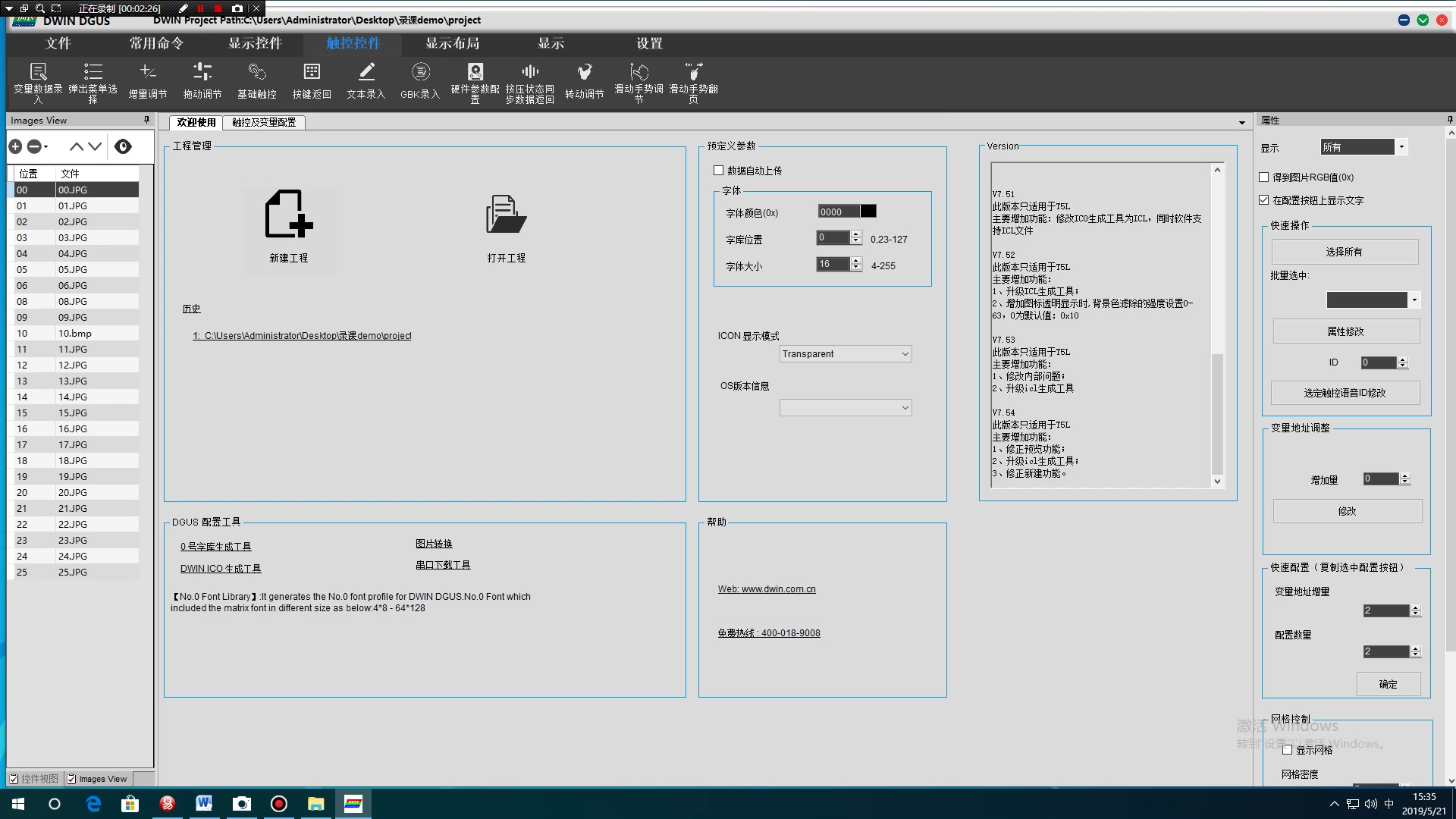Open the 显示 所有 filter dropdown
This screenshot has height=819, width=1456.
[x=1401, y=147]
